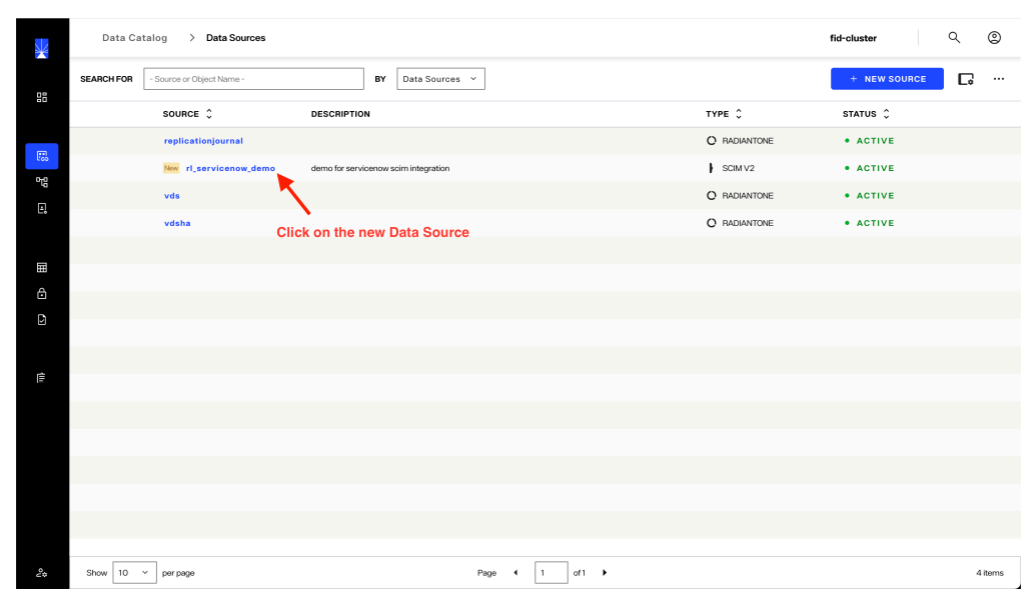Open the Data Sources search-by dropdown
This screenshot has width=1034, height=601.
(441, 79)
